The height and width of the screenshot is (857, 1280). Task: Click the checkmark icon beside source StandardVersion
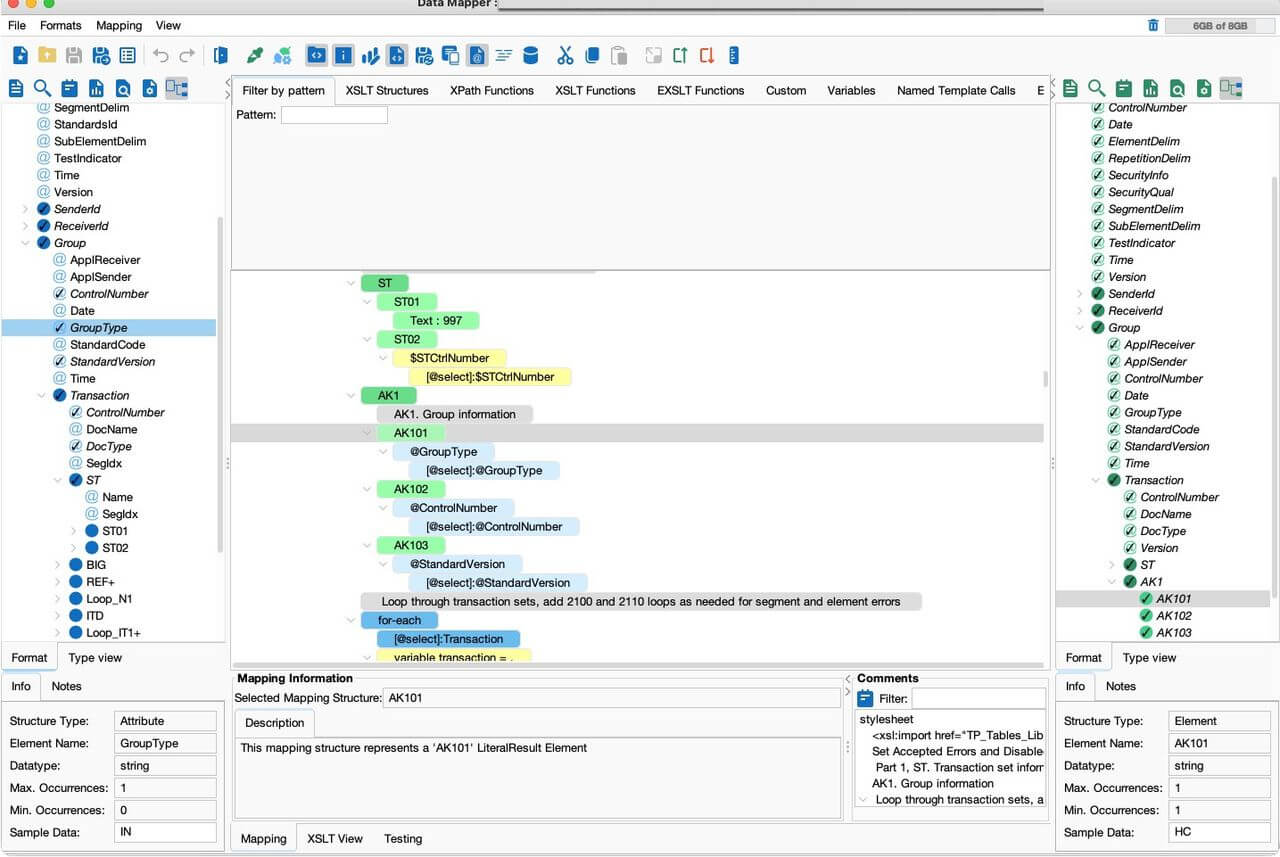click(59, 361)
